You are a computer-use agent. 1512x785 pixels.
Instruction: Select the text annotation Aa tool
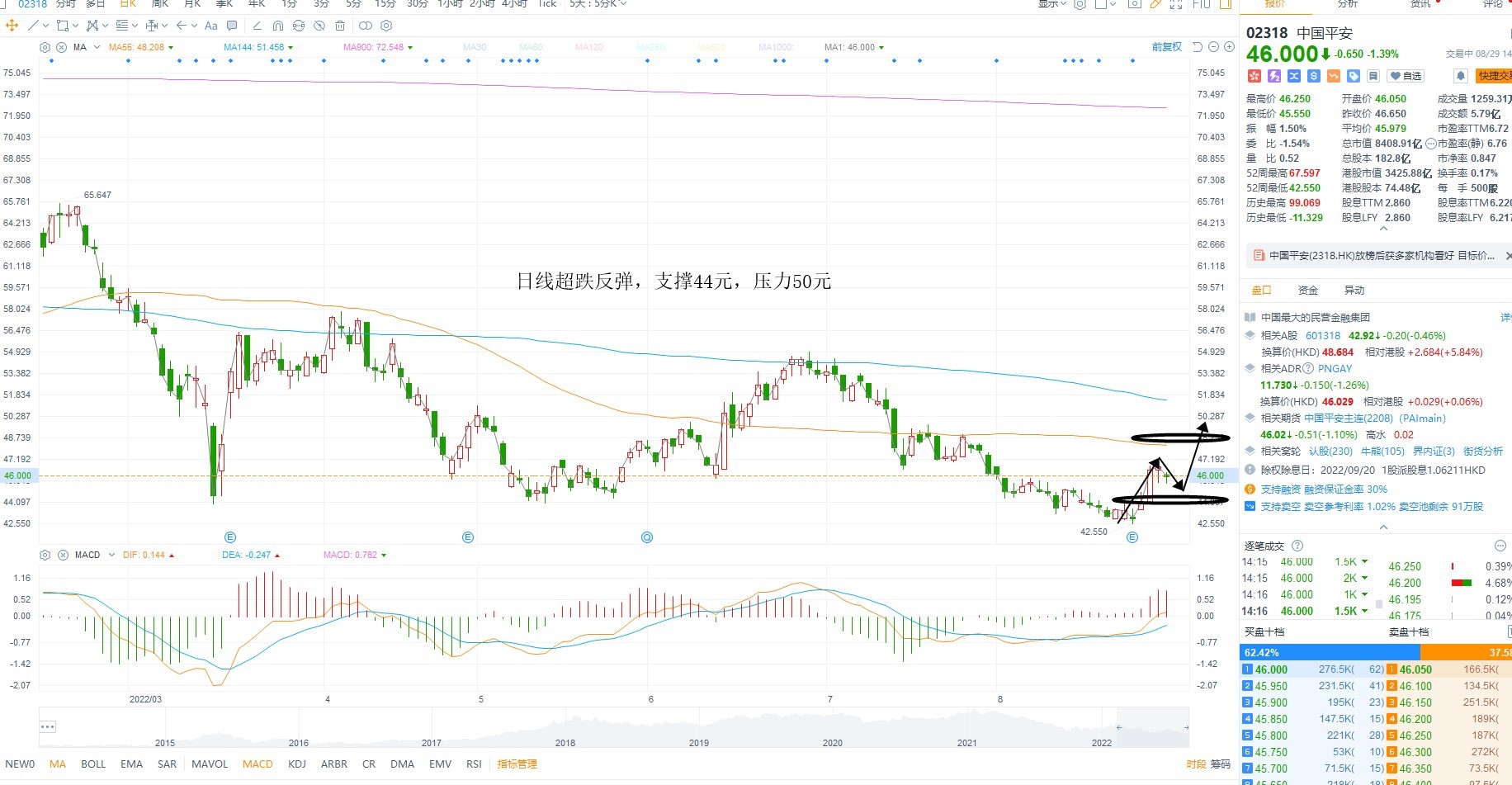coord(211,26)
